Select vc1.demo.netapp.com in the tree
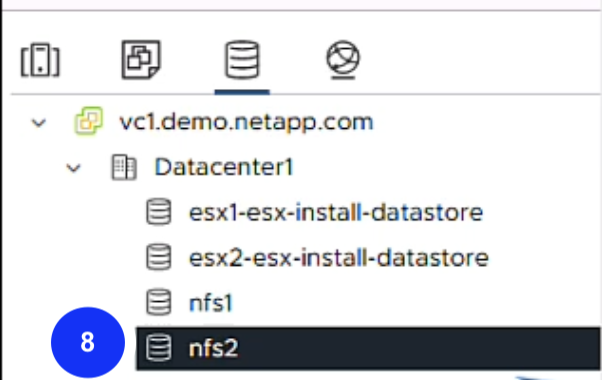The height and width of the screenshot is (380, 602). click(246, 122)
